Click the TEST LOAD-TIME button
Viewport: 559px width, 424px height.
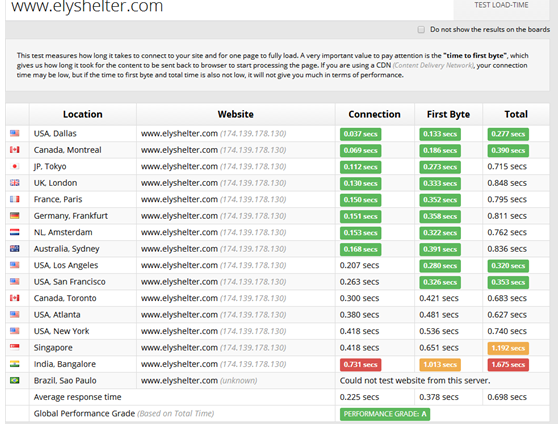(x=501, y=6)
